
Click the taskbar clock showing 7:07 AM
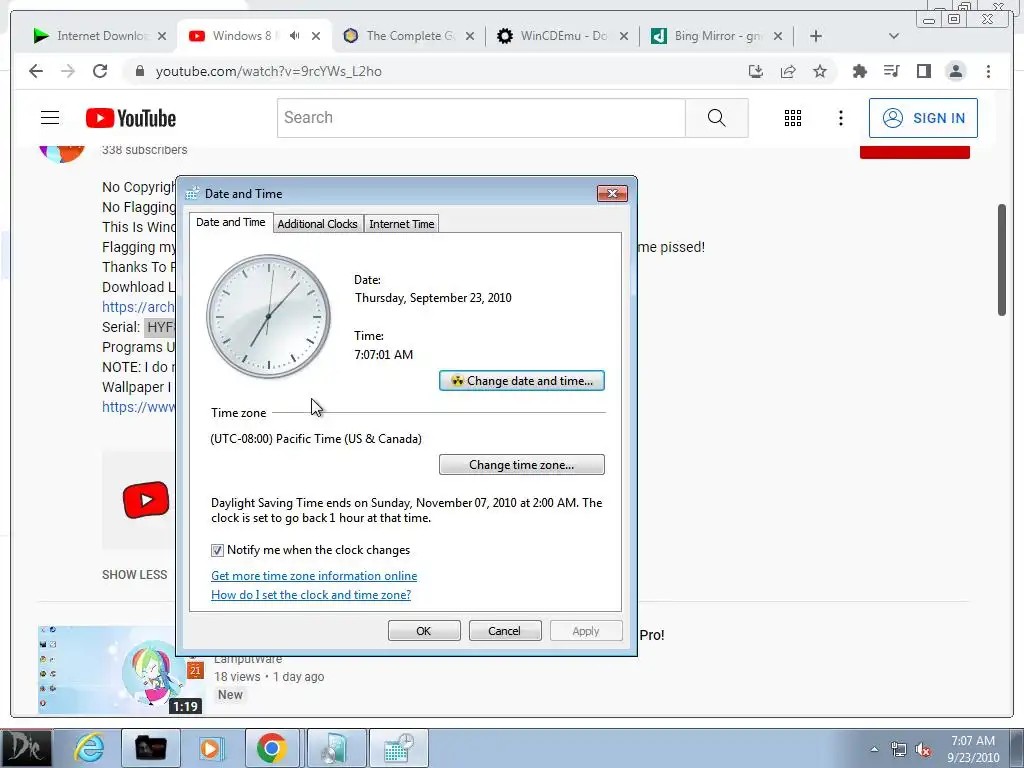coord(972,749)
